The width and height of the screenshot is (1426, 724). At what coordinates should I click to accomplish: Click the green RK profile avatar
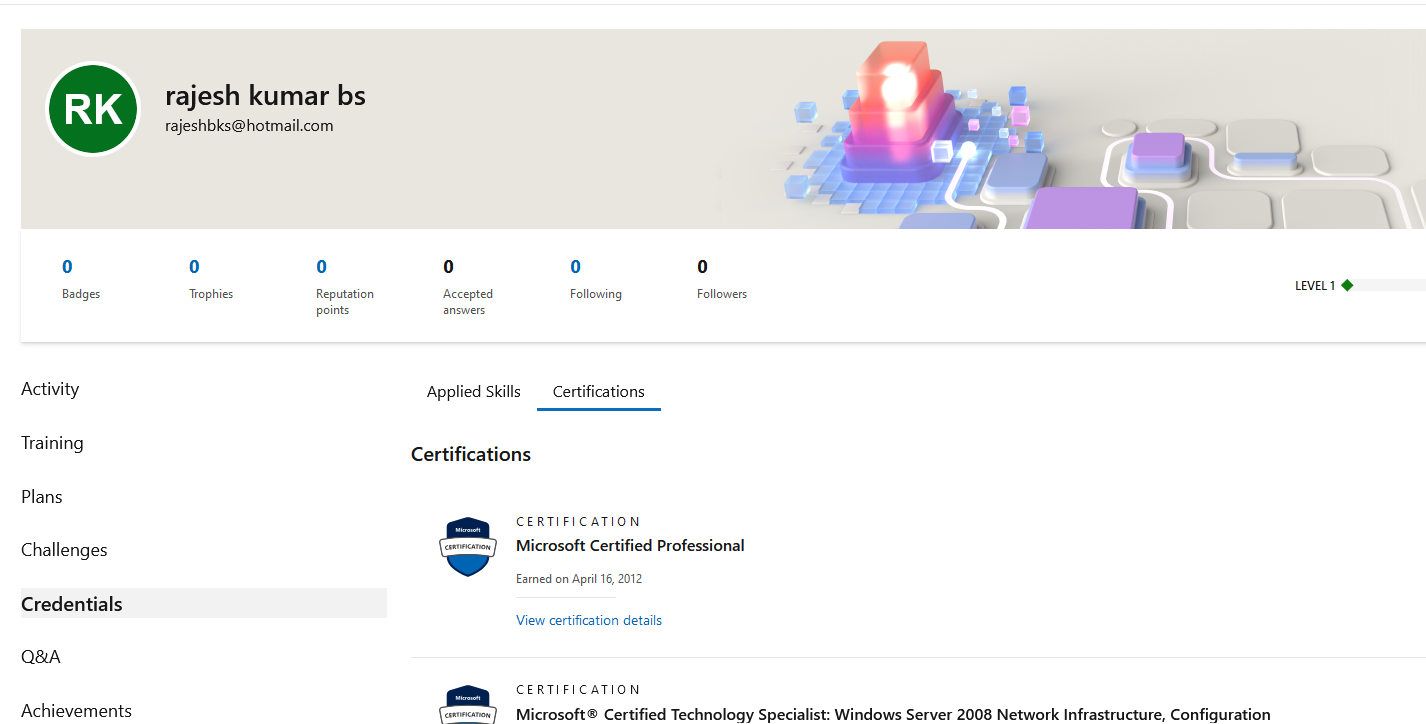[93, 109]
